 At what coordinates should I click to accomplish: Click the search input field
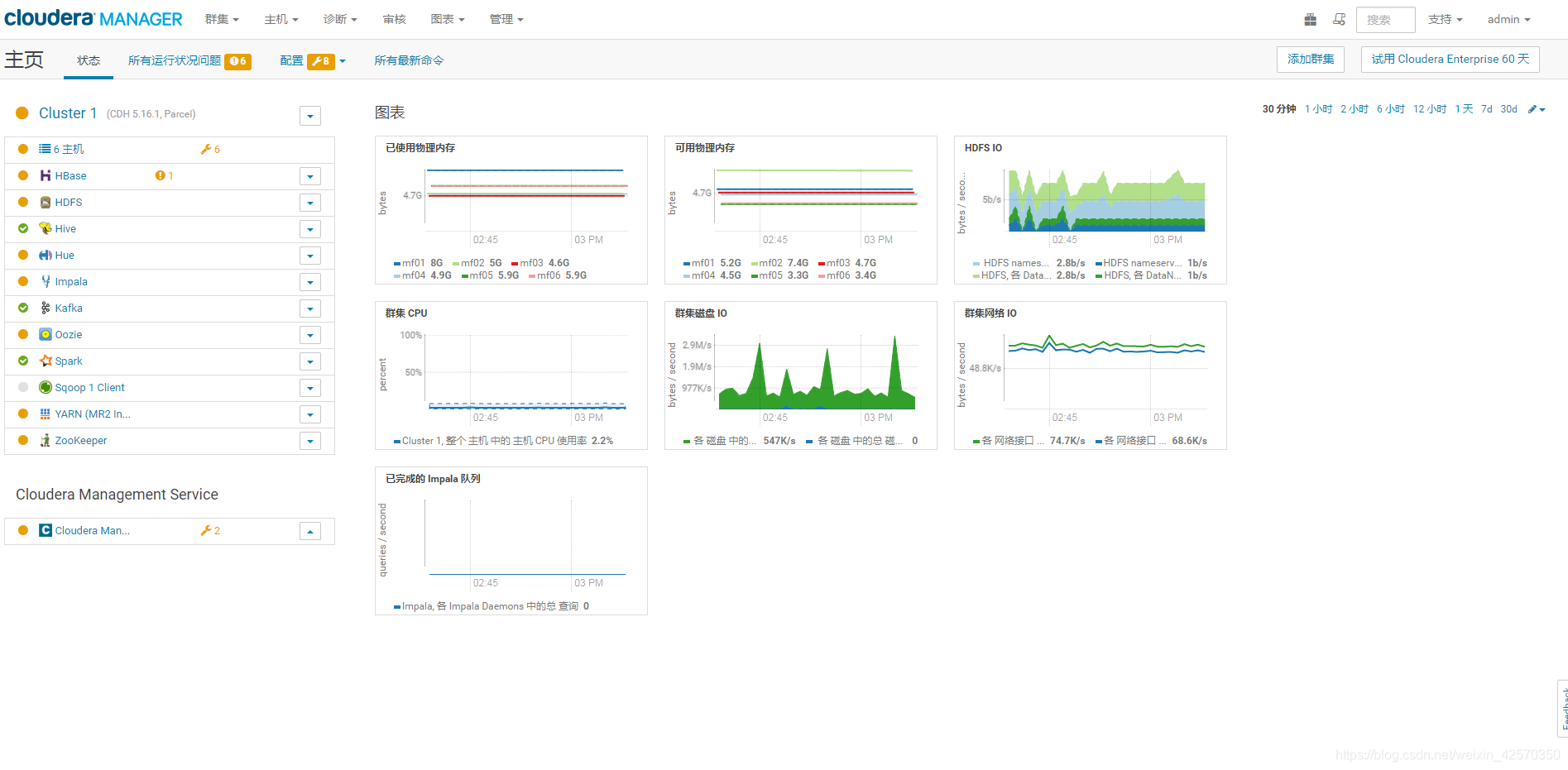pyautogui.click(x=1386, y=20)
